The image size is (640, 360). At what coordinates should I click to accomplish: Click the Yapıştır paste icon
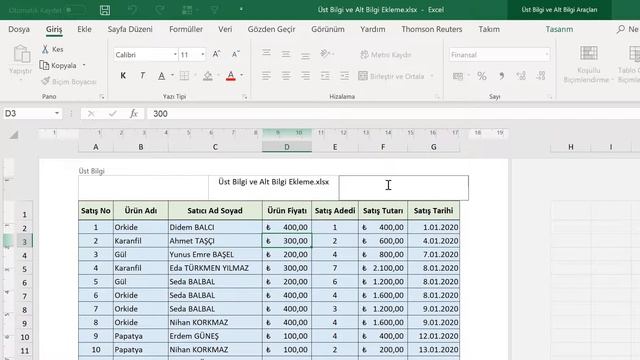click(21, 54)
